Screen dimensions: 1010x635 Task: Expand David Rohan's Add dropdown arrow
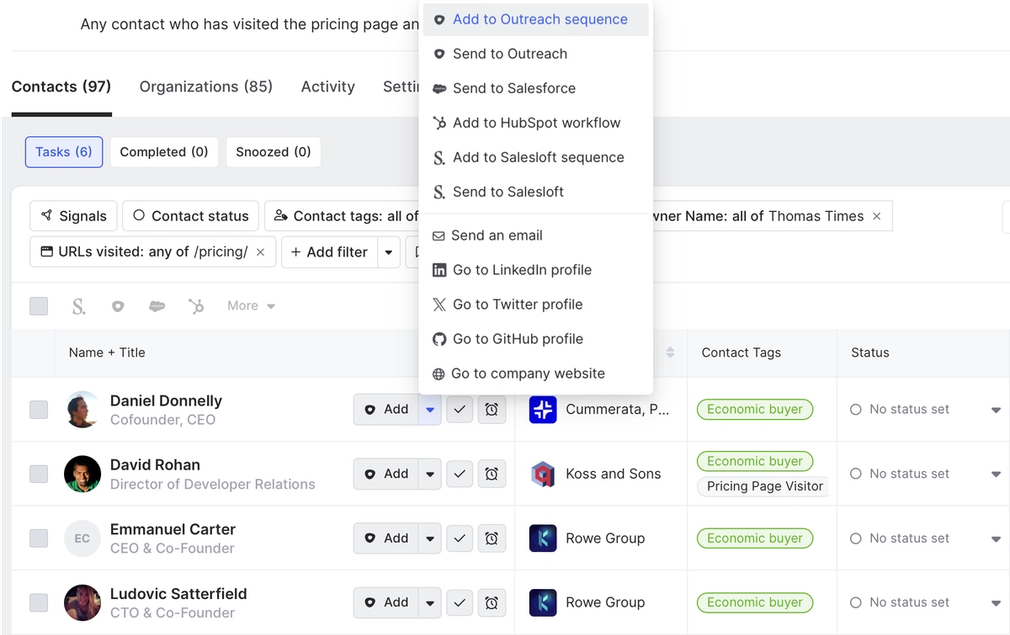tap(430, 474)
